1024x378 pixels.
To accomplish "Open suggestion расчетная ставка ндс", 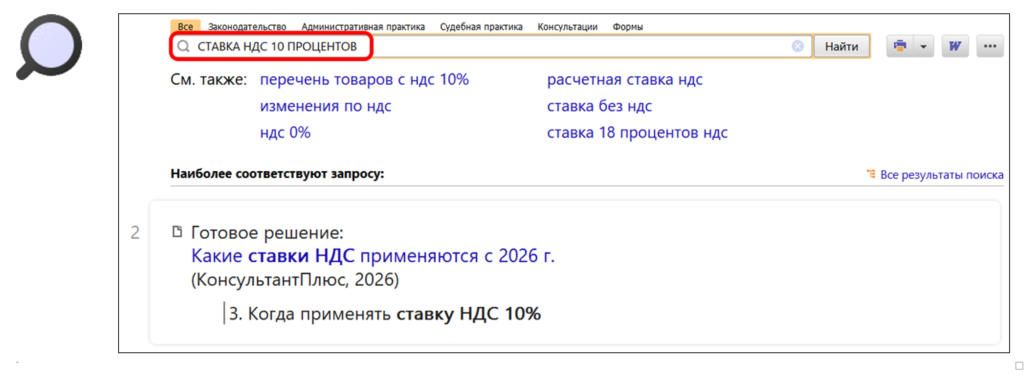I will pyautogui.click(x=625, y=80).
